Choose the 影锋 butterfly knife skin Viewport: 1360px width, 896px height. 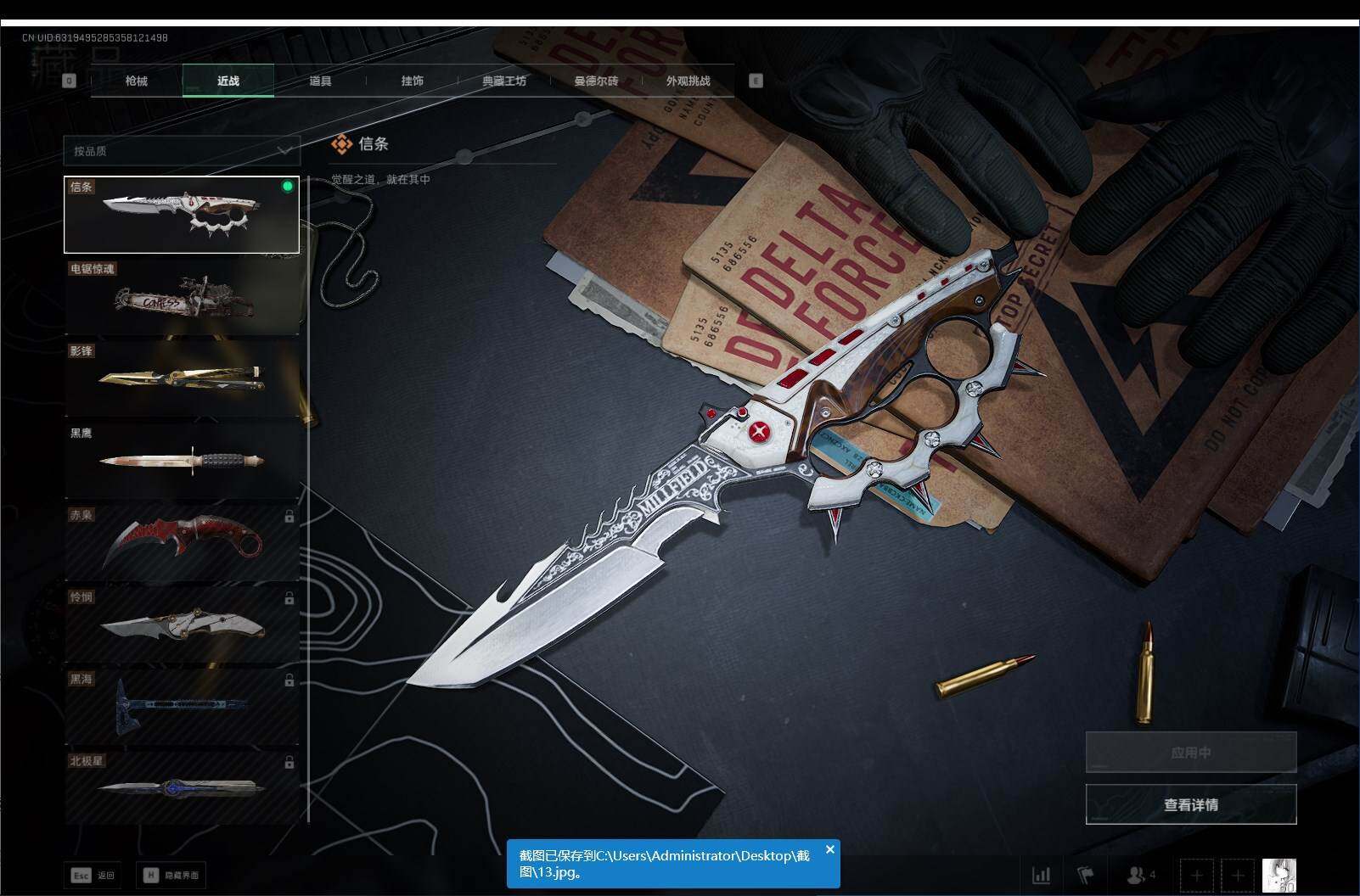coord(182,379)
